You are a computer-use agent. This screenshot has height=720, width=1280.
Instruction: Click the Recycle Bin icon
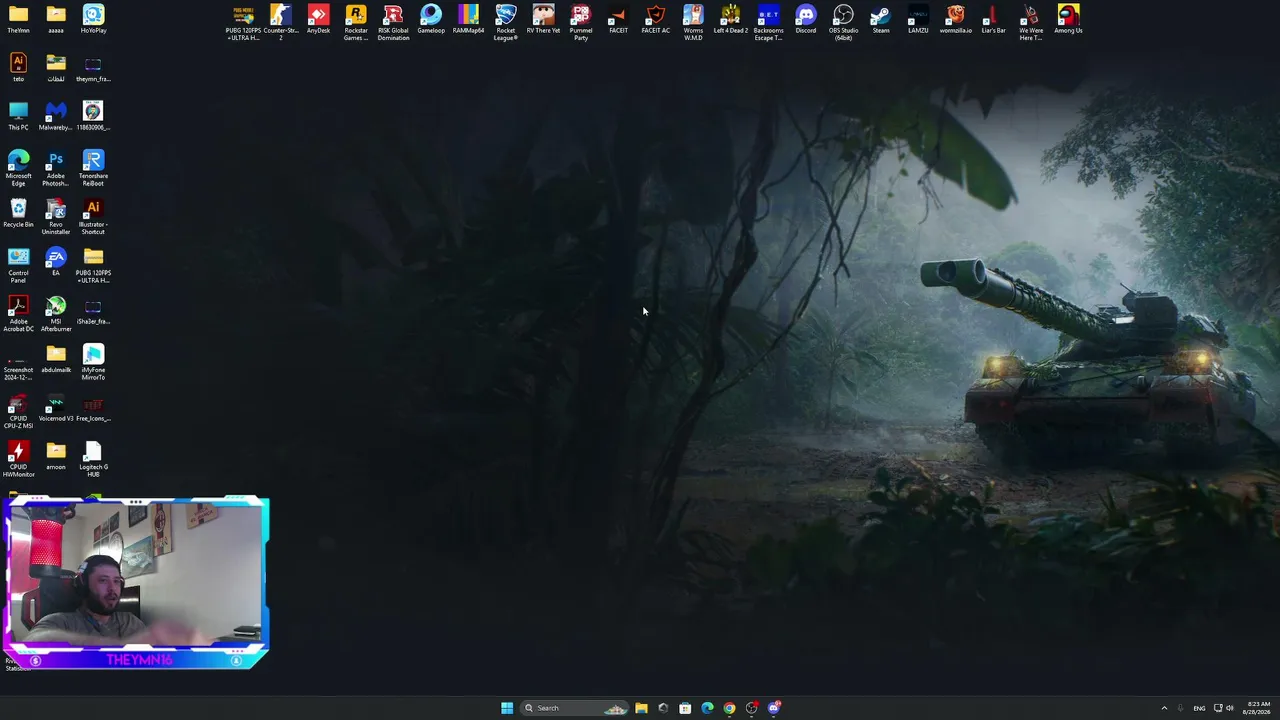click(18, 213)
